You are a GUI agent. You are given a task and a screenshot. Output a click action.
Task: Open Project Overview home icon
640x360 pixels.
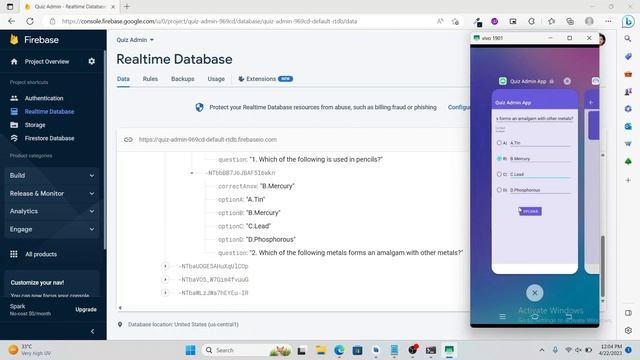(x=14, y=62)
